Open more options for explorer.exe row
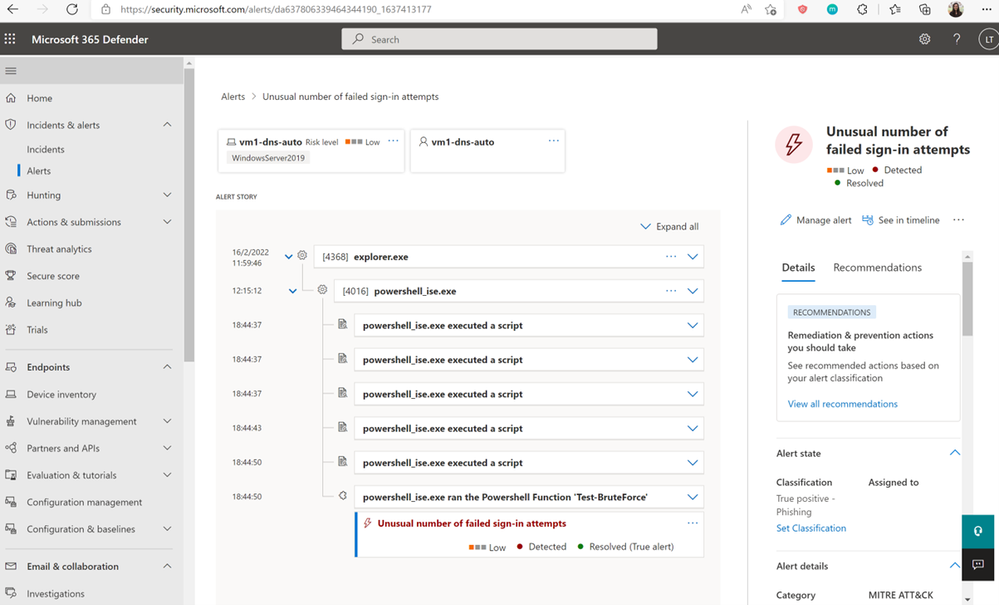This screenshot has width=999, height=605. tap(671, 256)
